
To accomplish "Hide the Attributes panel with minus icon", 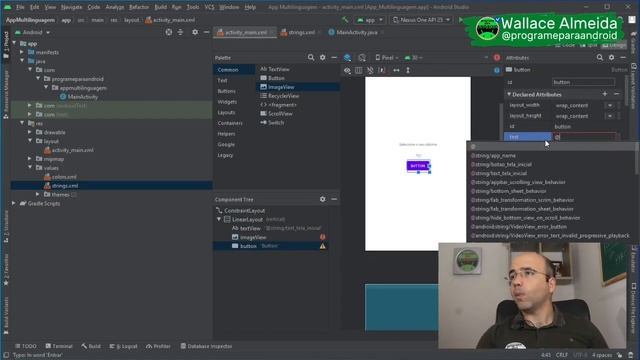I will click(x=623, y=58).
